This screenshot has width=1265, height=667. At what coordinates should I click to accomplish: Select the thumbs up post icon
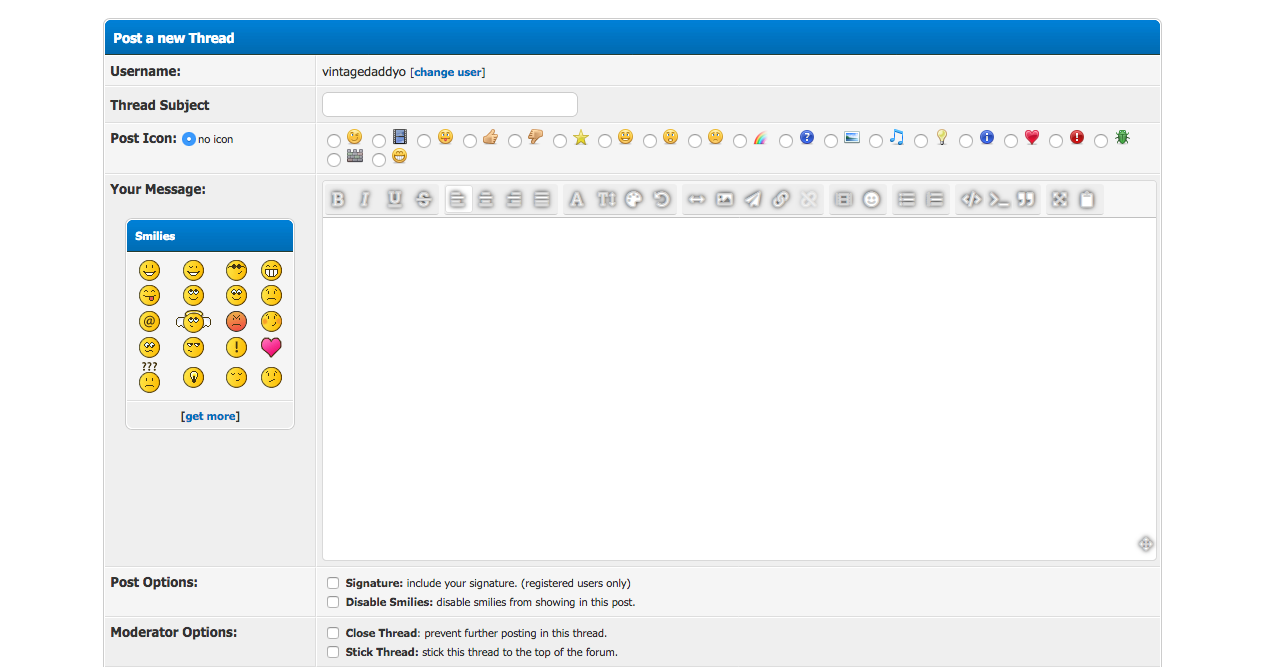(470, 141)
